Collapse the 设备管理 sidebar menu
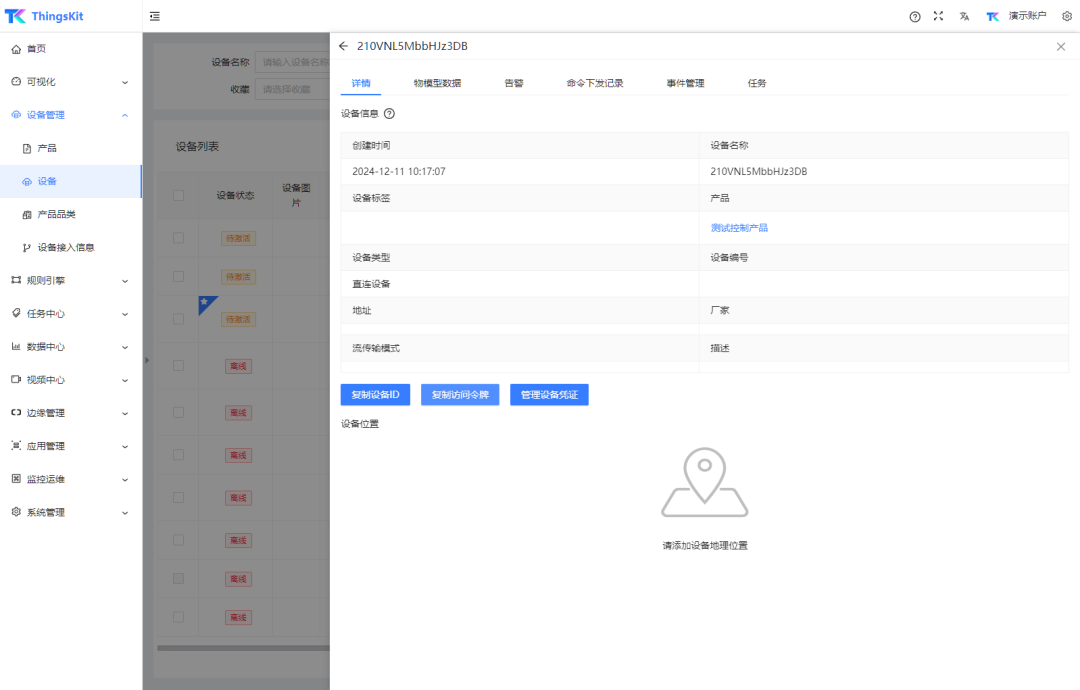1080x690 pixels. [70, 115]
